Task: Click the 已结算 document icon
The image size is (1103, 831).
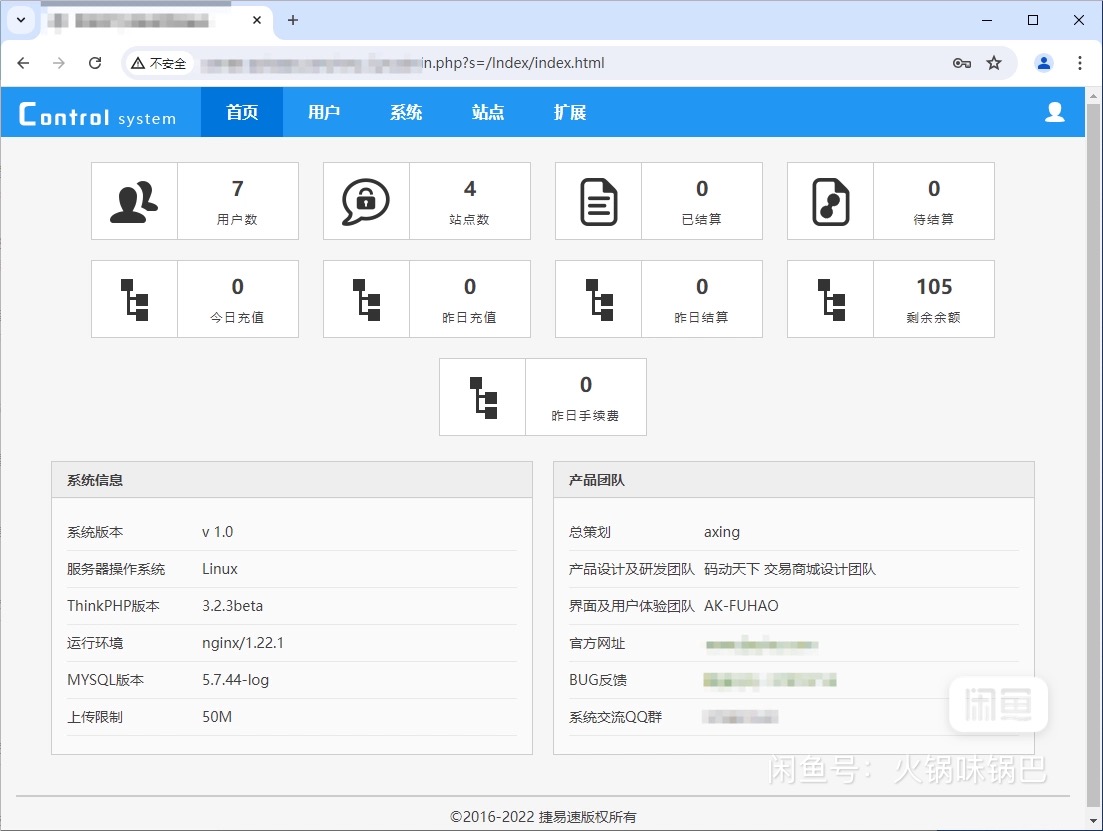Action: (598, 200)
